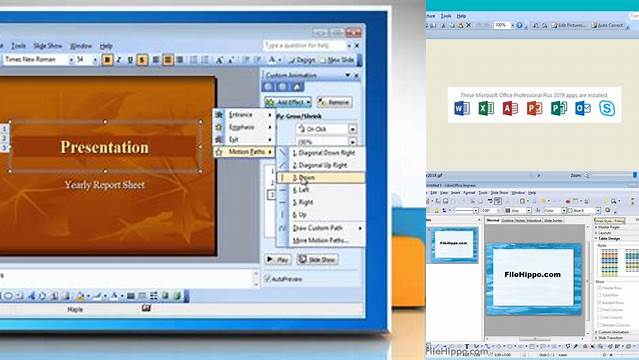This screenshot has width=639, height=360.
Task: Click the PowerPoint app icon
Action: pos(534,108)
